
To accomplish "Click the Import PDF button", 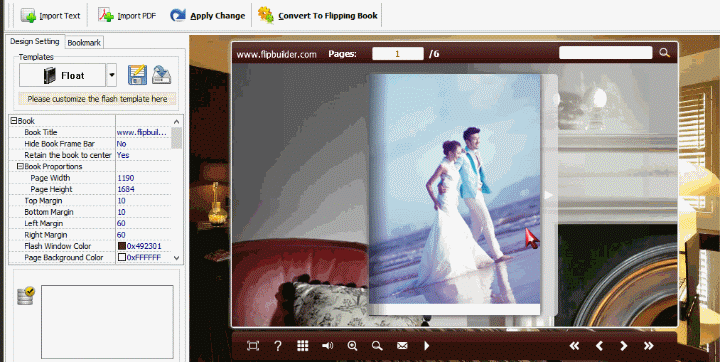I will pyautogui.click(x=127, y=16).
